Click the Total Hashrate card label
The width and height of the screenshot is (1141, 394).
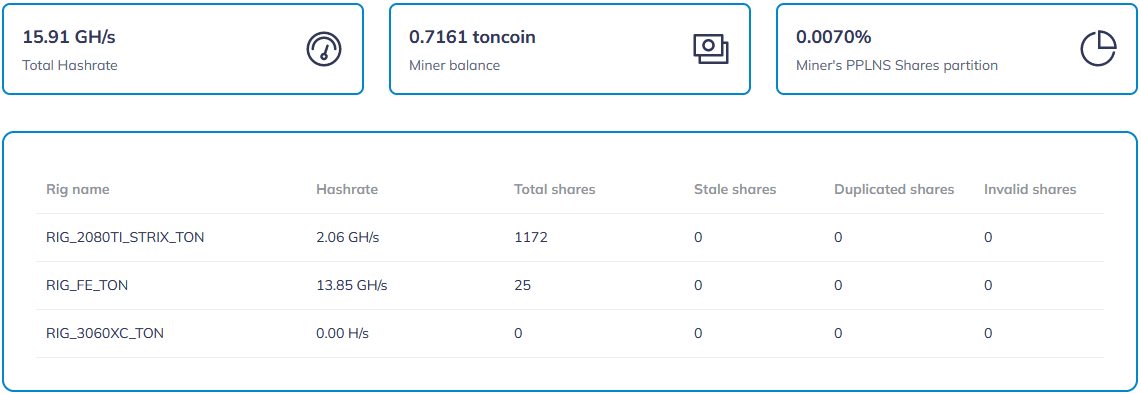tap(70, 65)
